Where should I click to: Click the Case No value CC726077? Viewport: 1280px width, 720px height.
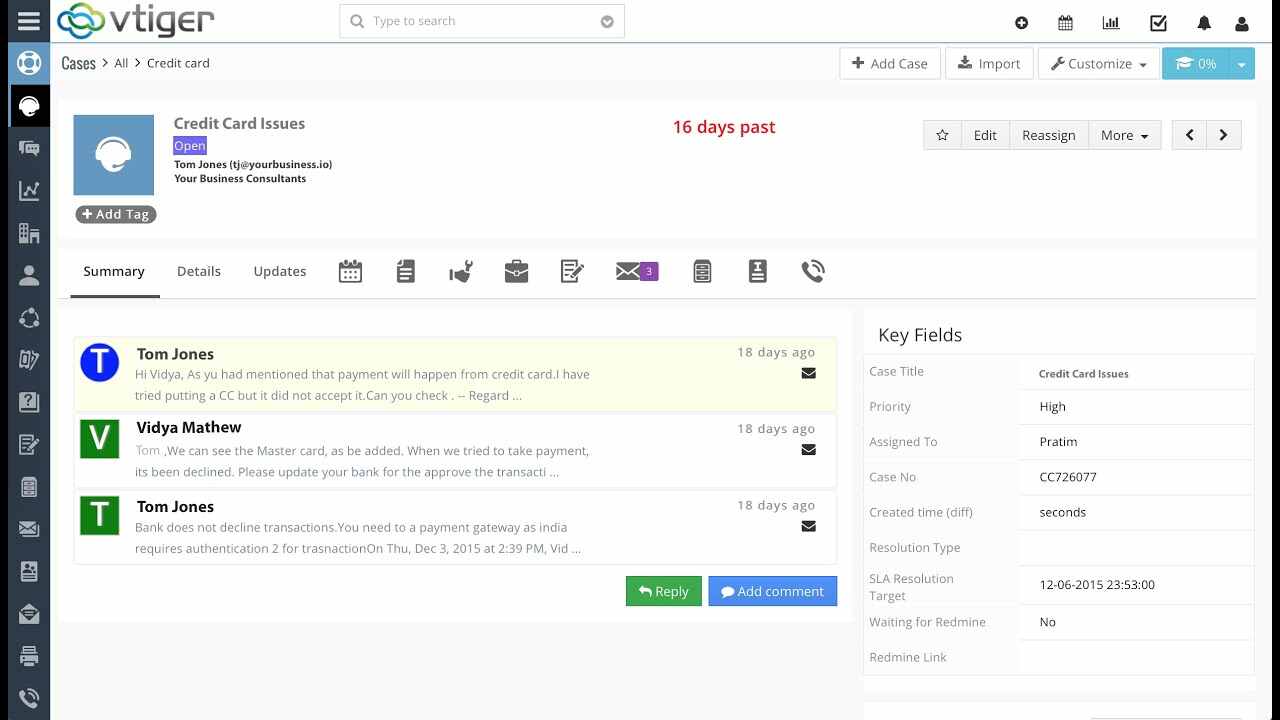pyautogui.click(x=1068, y=477)
